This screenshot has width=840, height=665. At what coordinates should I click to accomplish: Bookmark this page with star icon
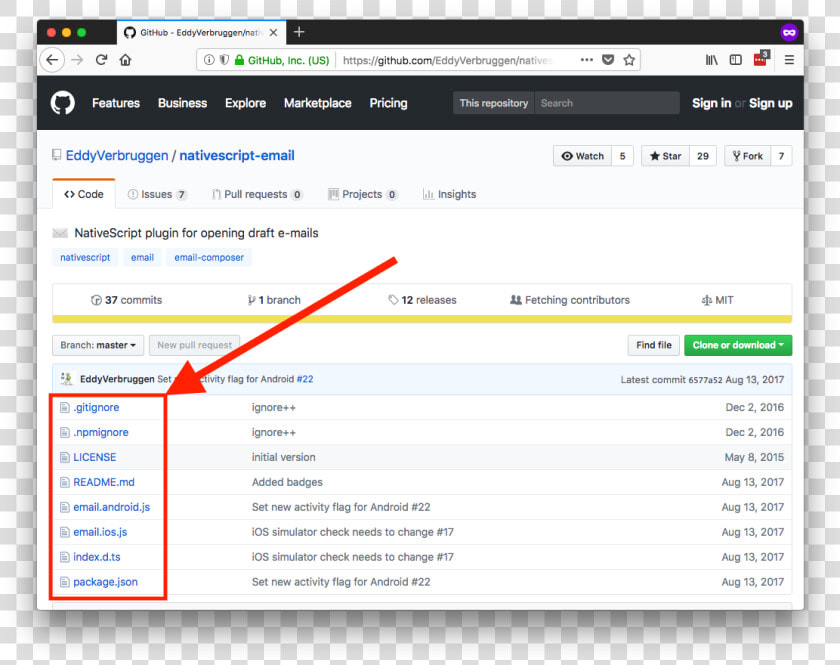click(629, 60)
